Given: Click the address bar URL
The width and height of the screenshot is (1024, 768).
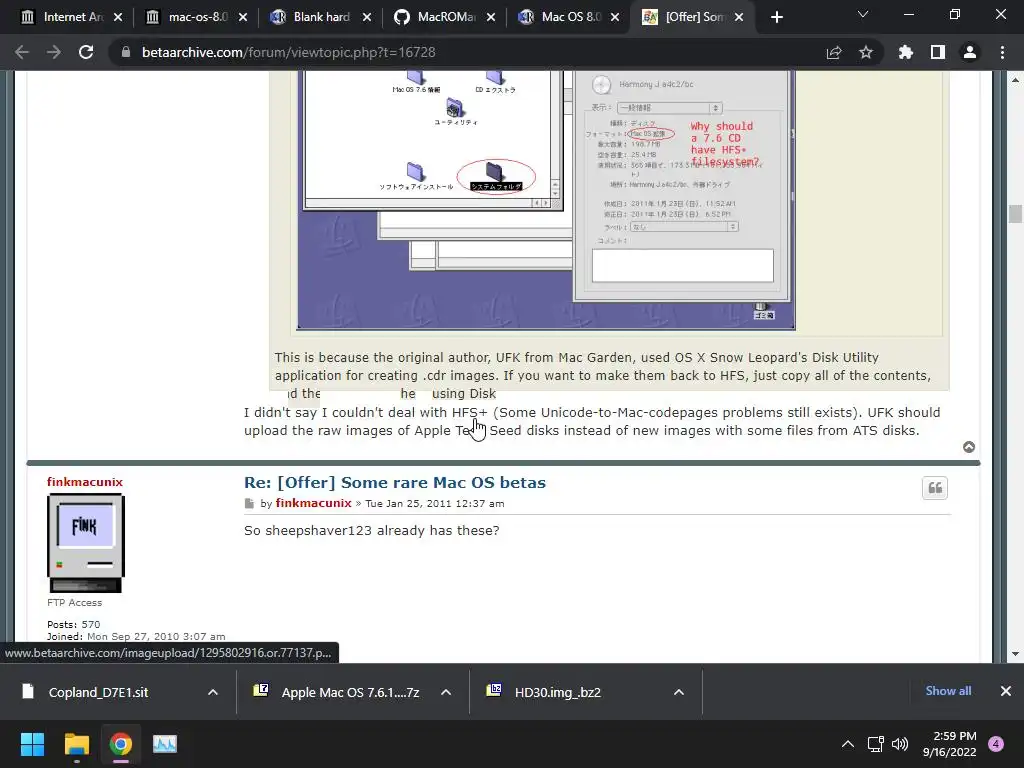Looking at the screenshot, I should 288,52.
